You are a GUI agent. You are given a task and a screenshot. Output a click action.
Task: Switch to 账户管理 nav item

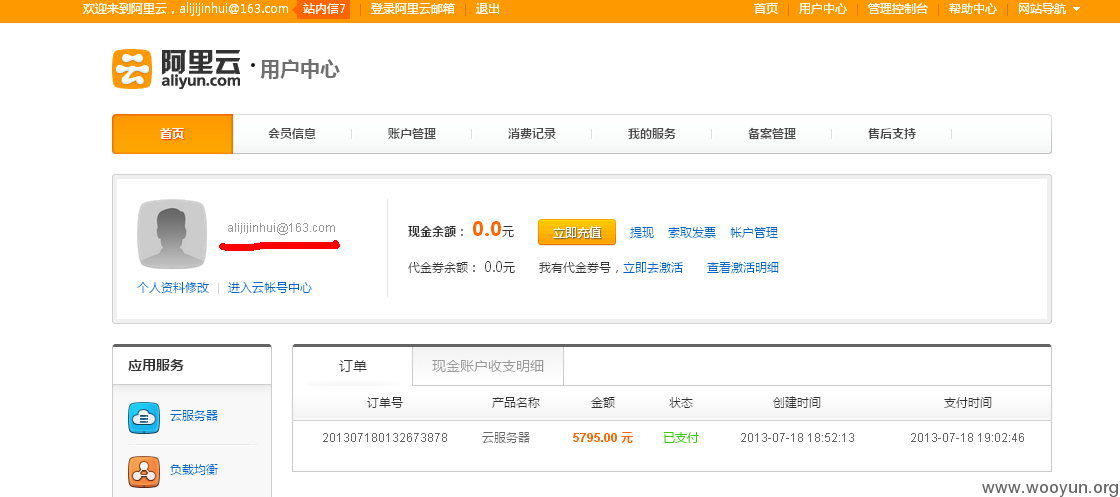(411, 134)
